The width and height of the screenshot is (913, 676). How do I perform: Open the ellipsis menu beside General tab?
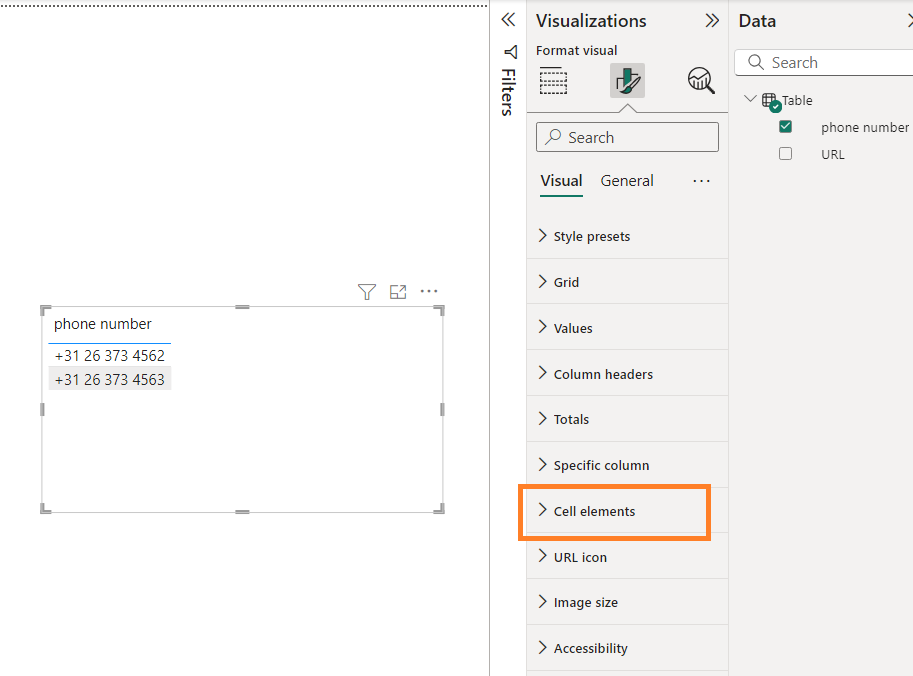[x=701, y=181]
